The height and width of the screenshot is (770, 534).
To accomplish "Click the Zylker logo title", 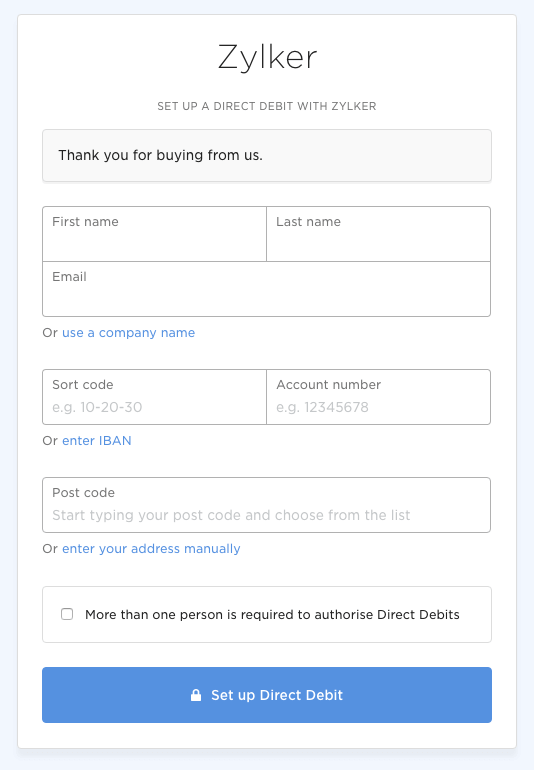I will tap(267, 57).
